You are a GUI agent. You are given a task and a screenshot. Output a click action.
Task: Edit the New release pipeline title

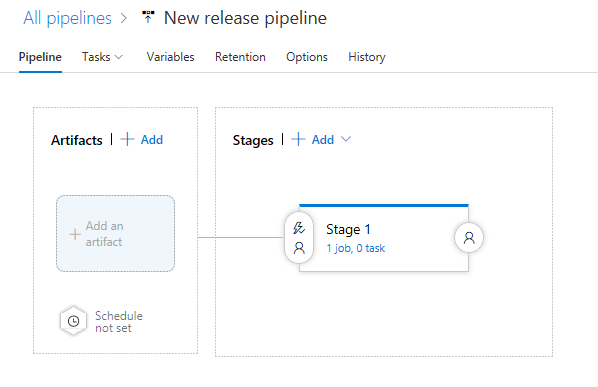point(245,18)
